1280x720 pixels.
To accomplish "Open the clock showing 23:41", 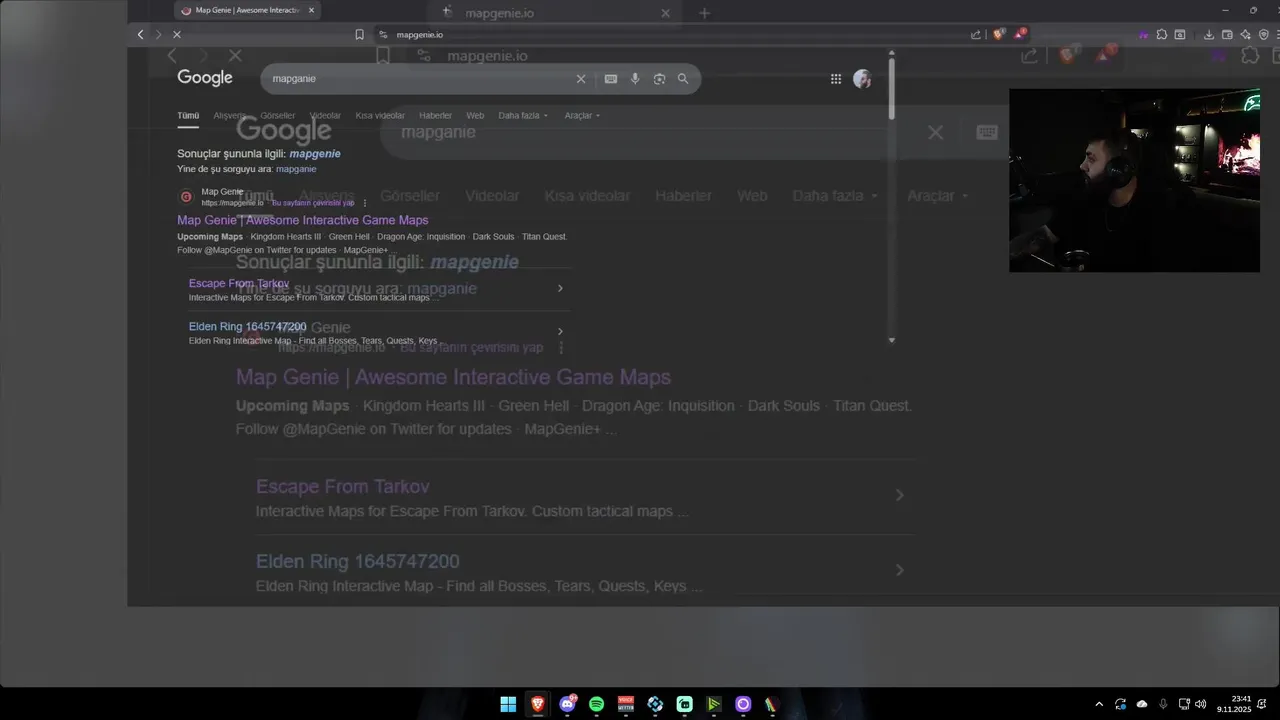I will pos(1240,704).
